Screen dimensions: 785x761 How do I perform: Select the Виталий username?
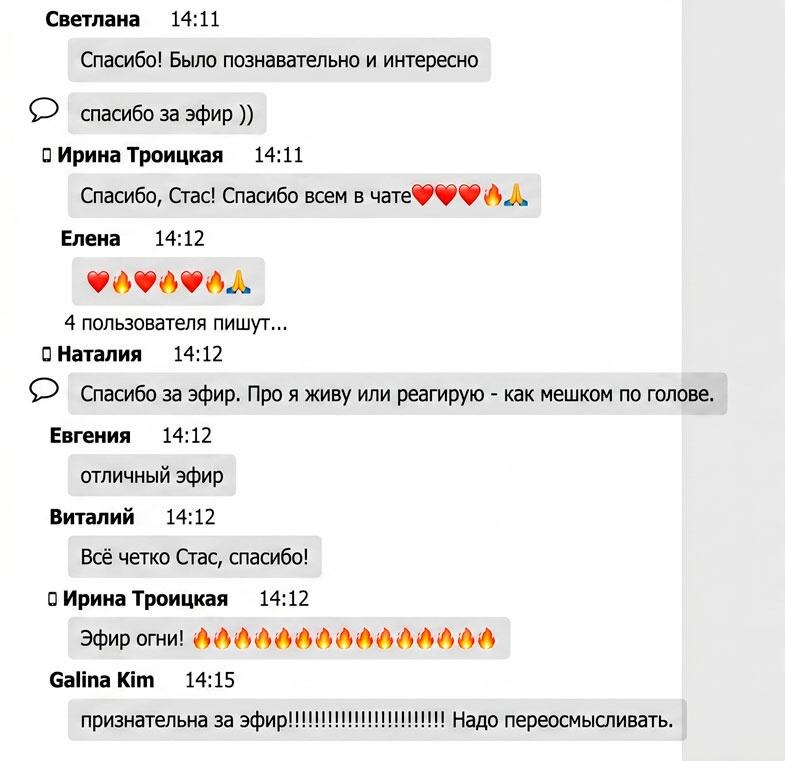pyautogui.click(x=92, y=517)
